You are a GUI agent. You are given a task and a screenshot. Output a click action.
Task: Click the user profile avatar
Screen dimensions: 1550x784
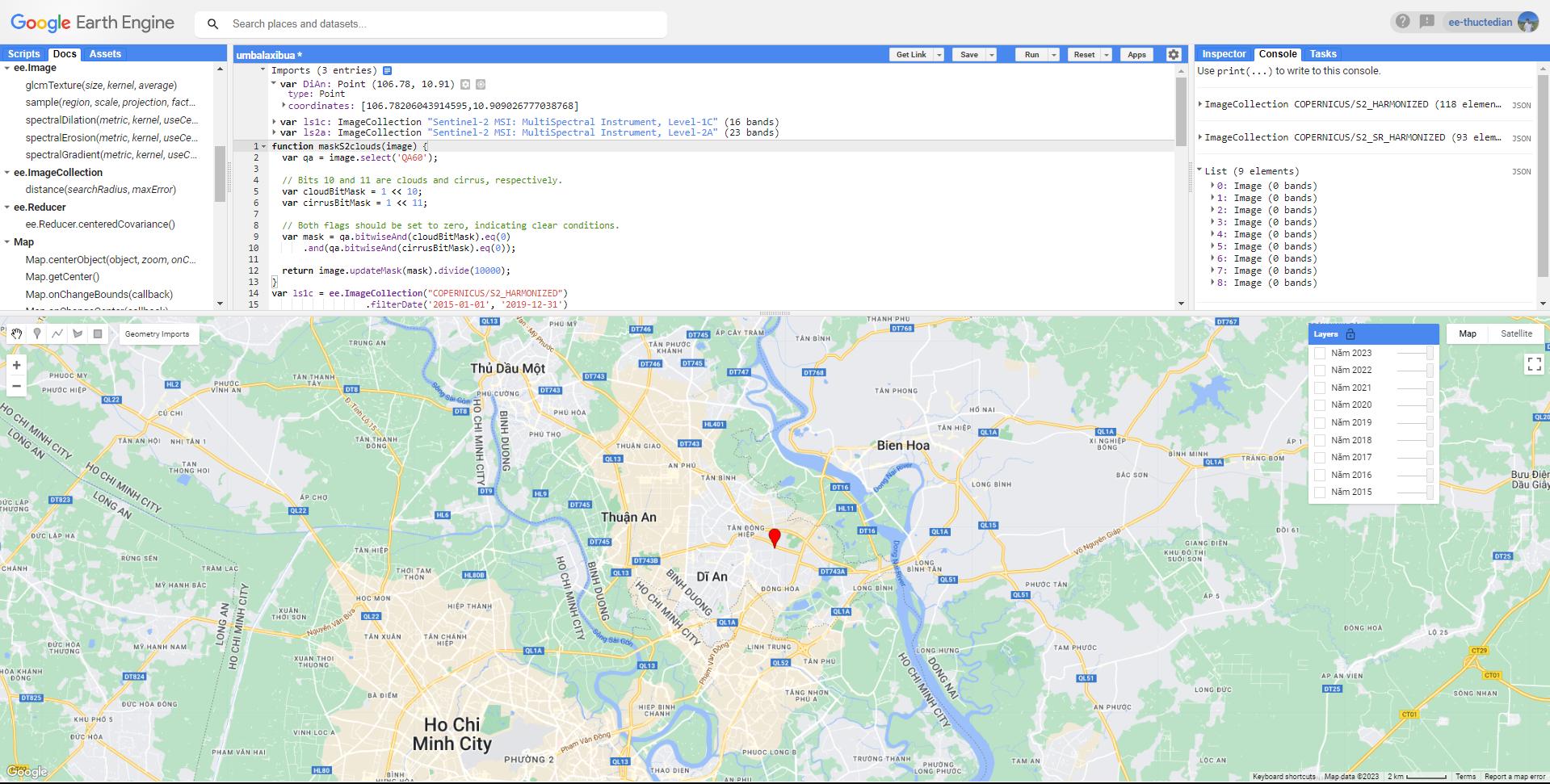[1527, 22]
